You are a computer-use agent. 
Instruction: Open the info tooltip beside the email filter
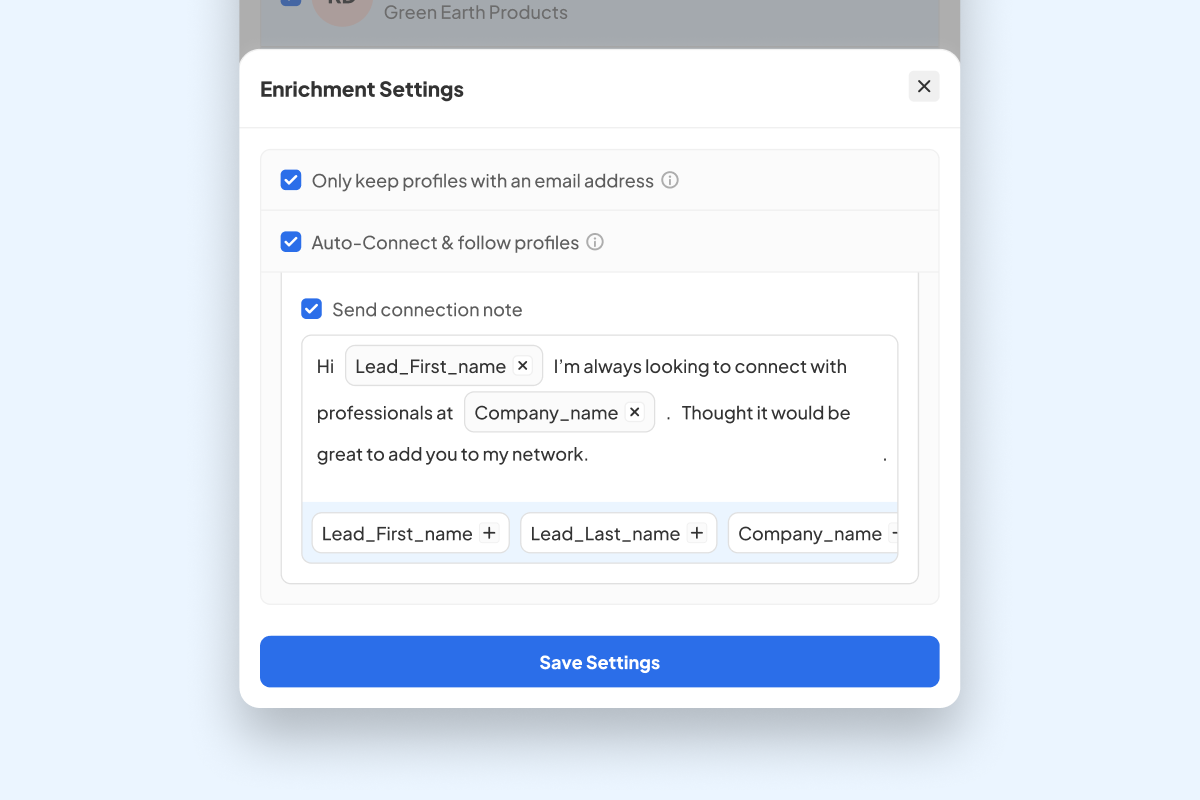pyautogui.click(x=670, y=180)
